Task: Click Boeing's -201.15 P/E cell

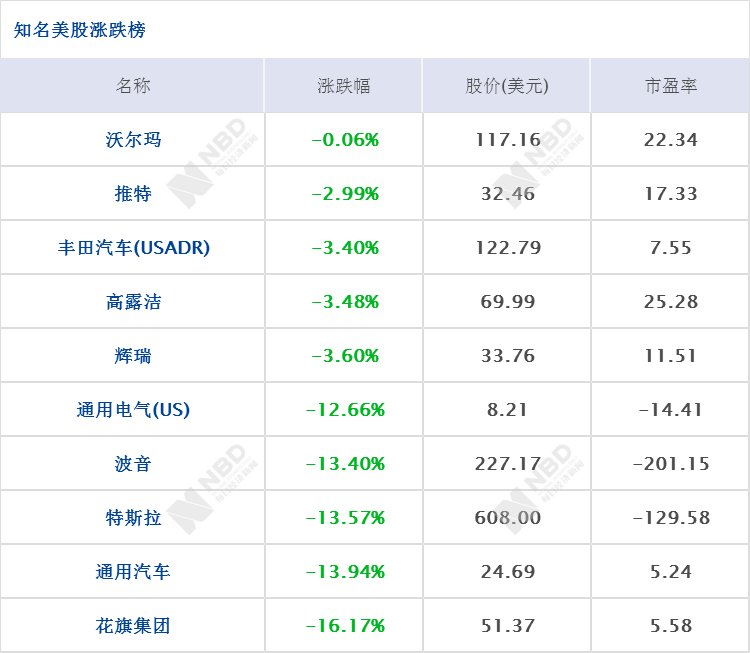Action: tap(671, 464)
